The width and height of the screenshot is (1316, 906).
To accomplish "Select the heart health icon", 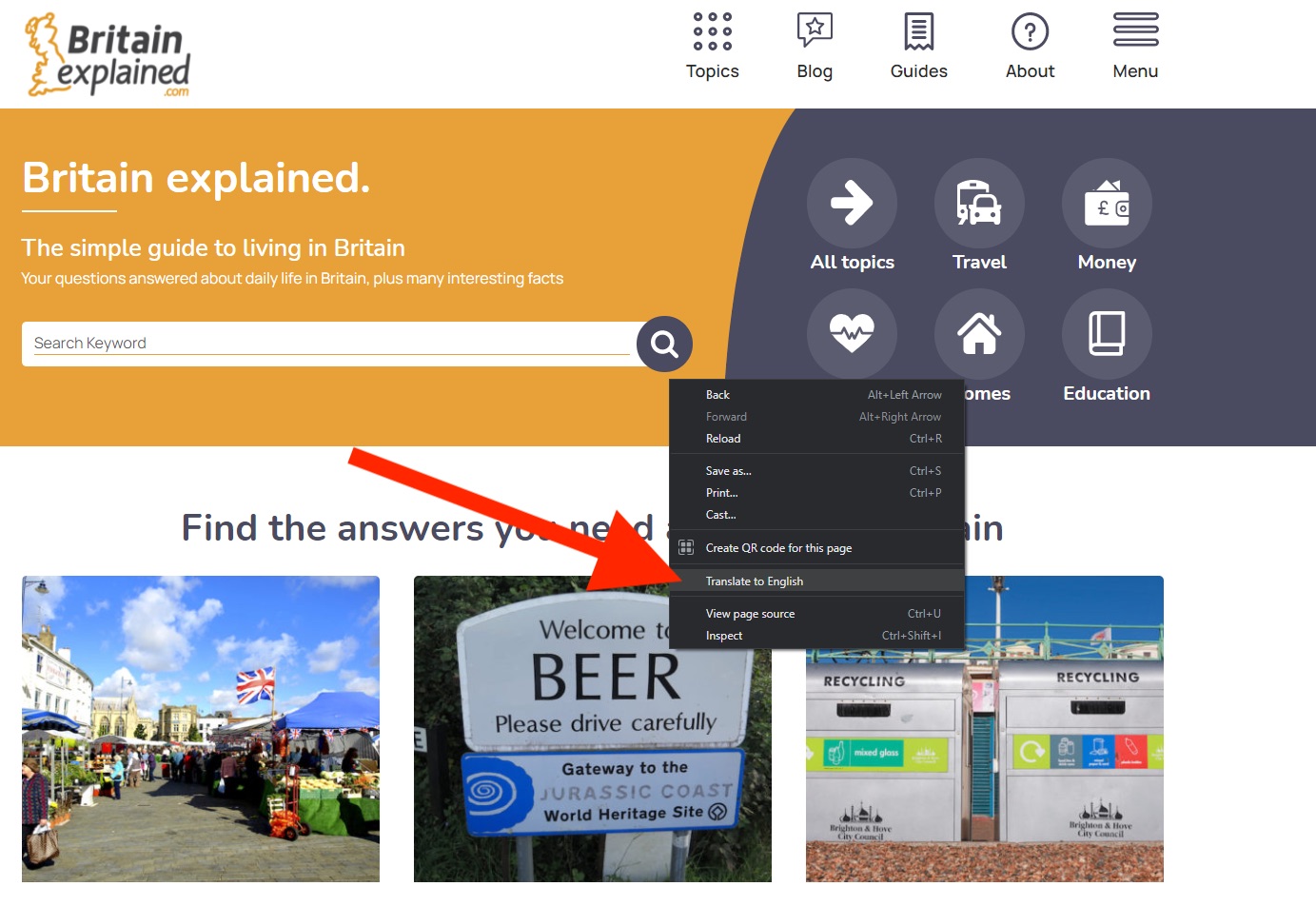I will pos(852,334).
